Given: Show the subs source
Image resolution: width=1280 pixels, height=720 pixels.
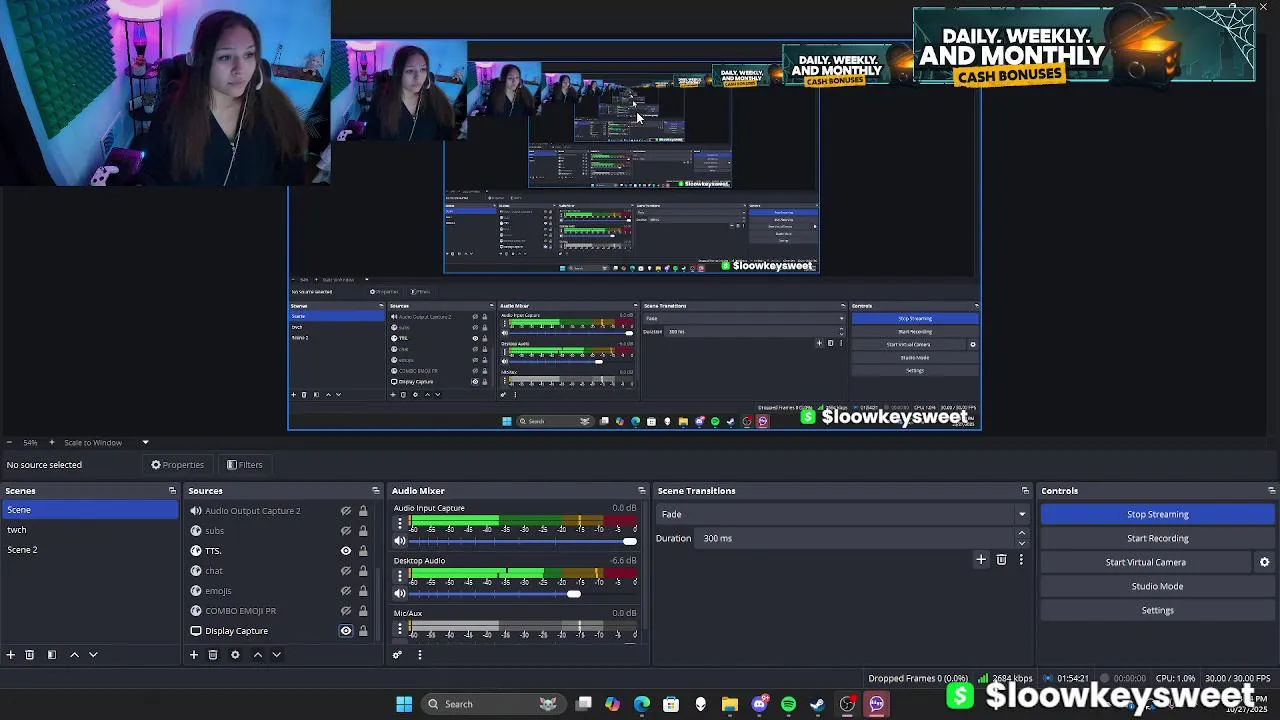Looking at the screenshot, I should tap(346, 531).
